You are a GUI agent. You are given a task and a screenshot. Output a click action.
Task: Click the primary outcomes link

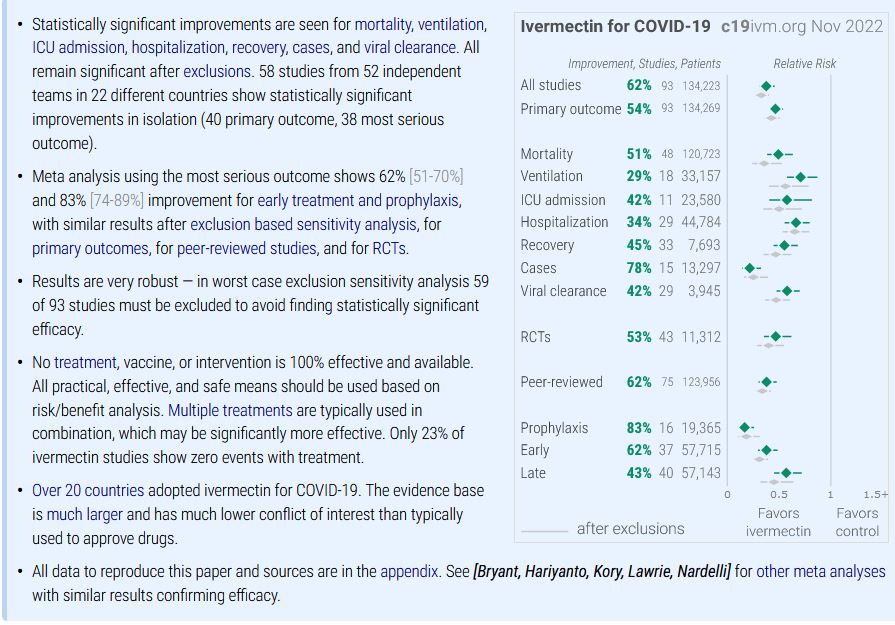pyautogui.click(x=90, y=248)
